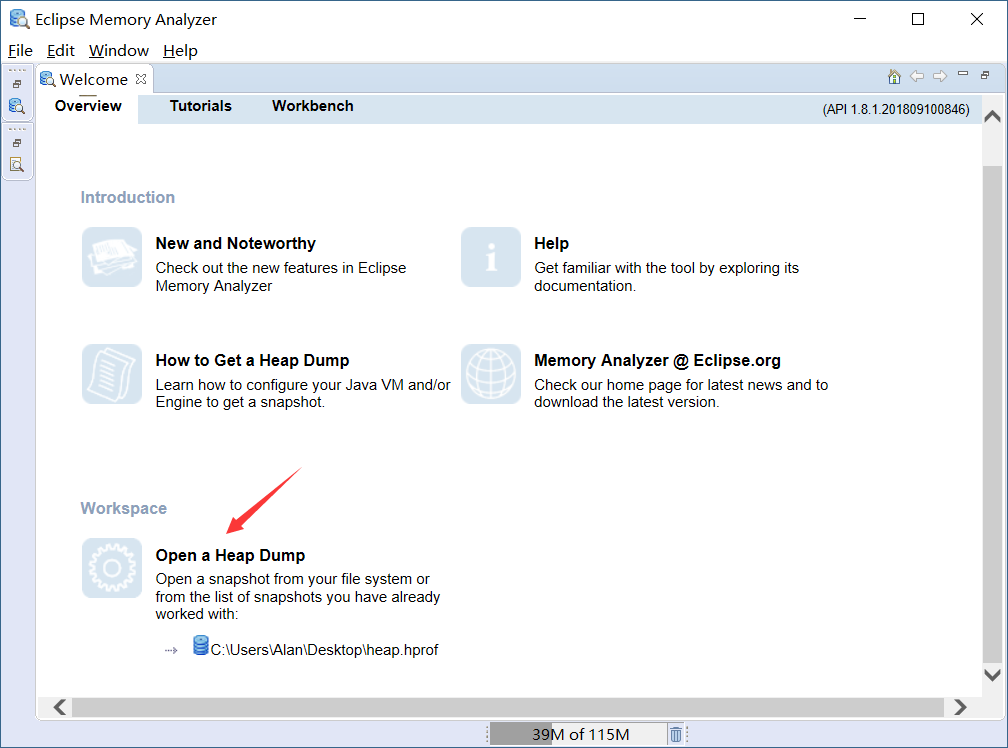Click the vertical scrollbar down arrow
Screen dimensions: 1008x748
pos(992,675)
